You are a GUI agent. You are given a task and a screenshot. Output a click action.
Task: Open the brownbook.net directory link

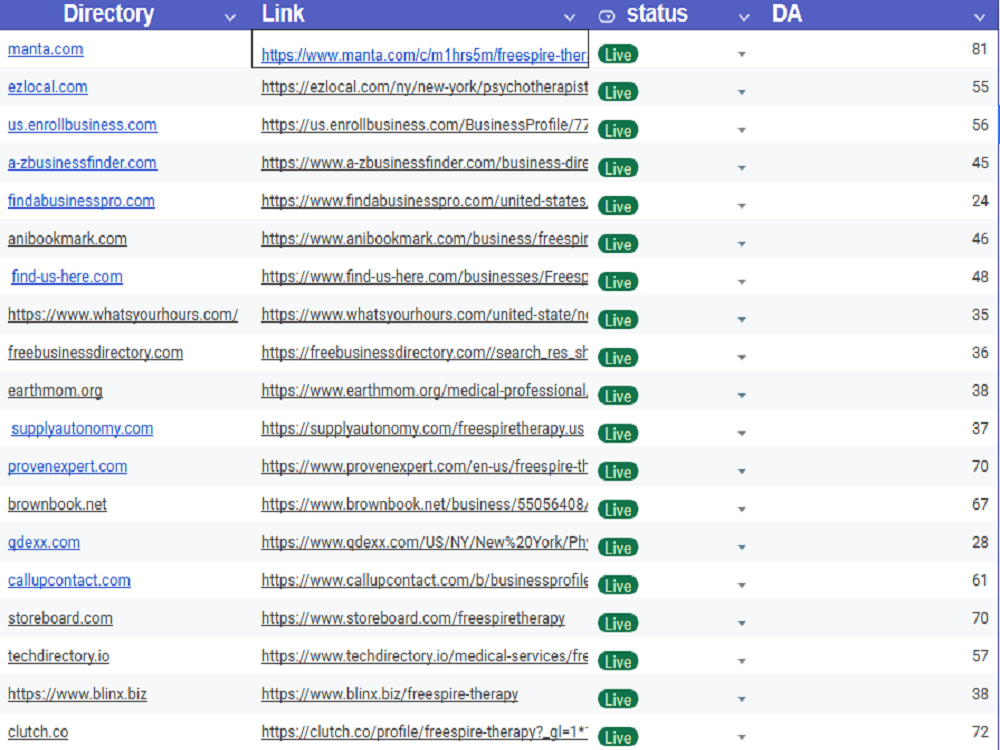57,504
